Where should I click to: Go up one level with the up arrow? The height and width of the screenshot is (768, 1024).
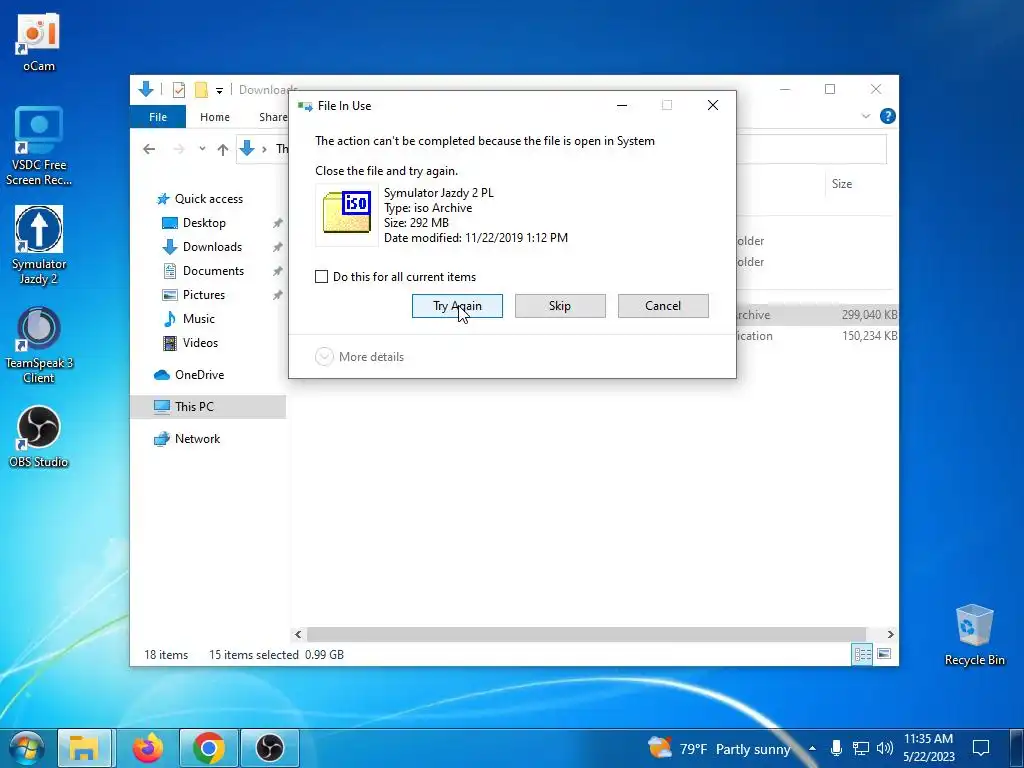[x=223, y=150]
